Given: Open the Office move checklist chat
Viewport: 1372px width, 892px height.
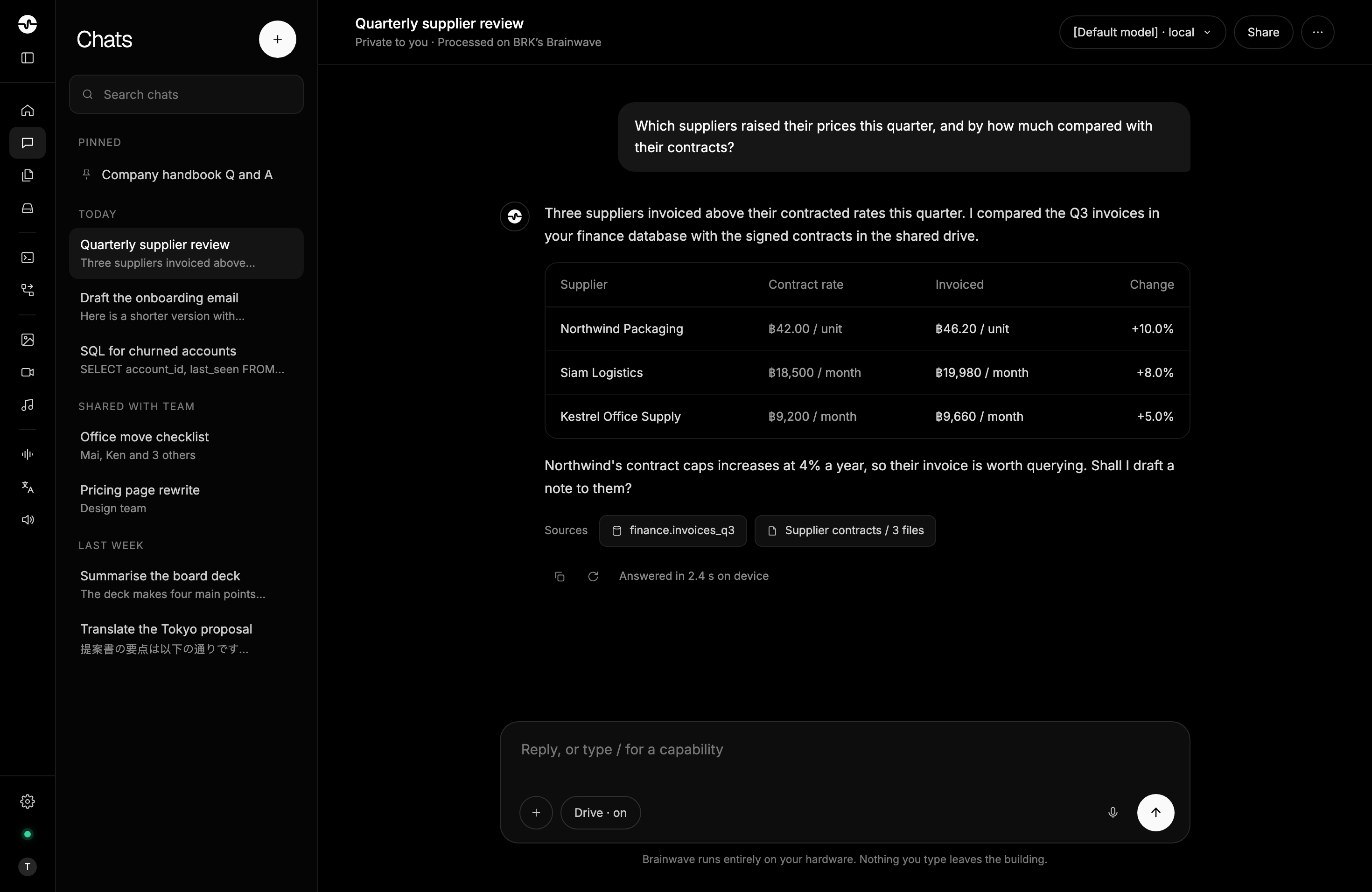Looking at the screenshot, I should 186,446.
